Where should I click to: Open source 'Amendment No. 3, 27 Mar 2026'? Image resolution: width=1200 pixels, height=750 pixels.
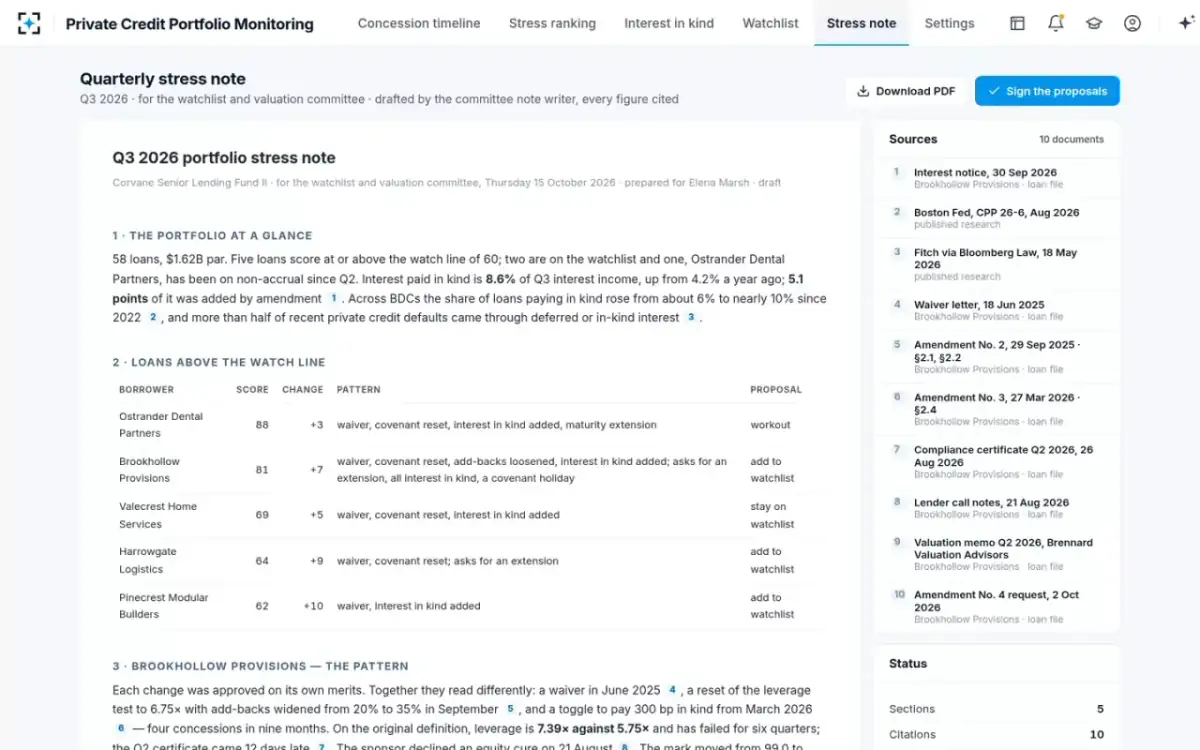tap(996, 409)
